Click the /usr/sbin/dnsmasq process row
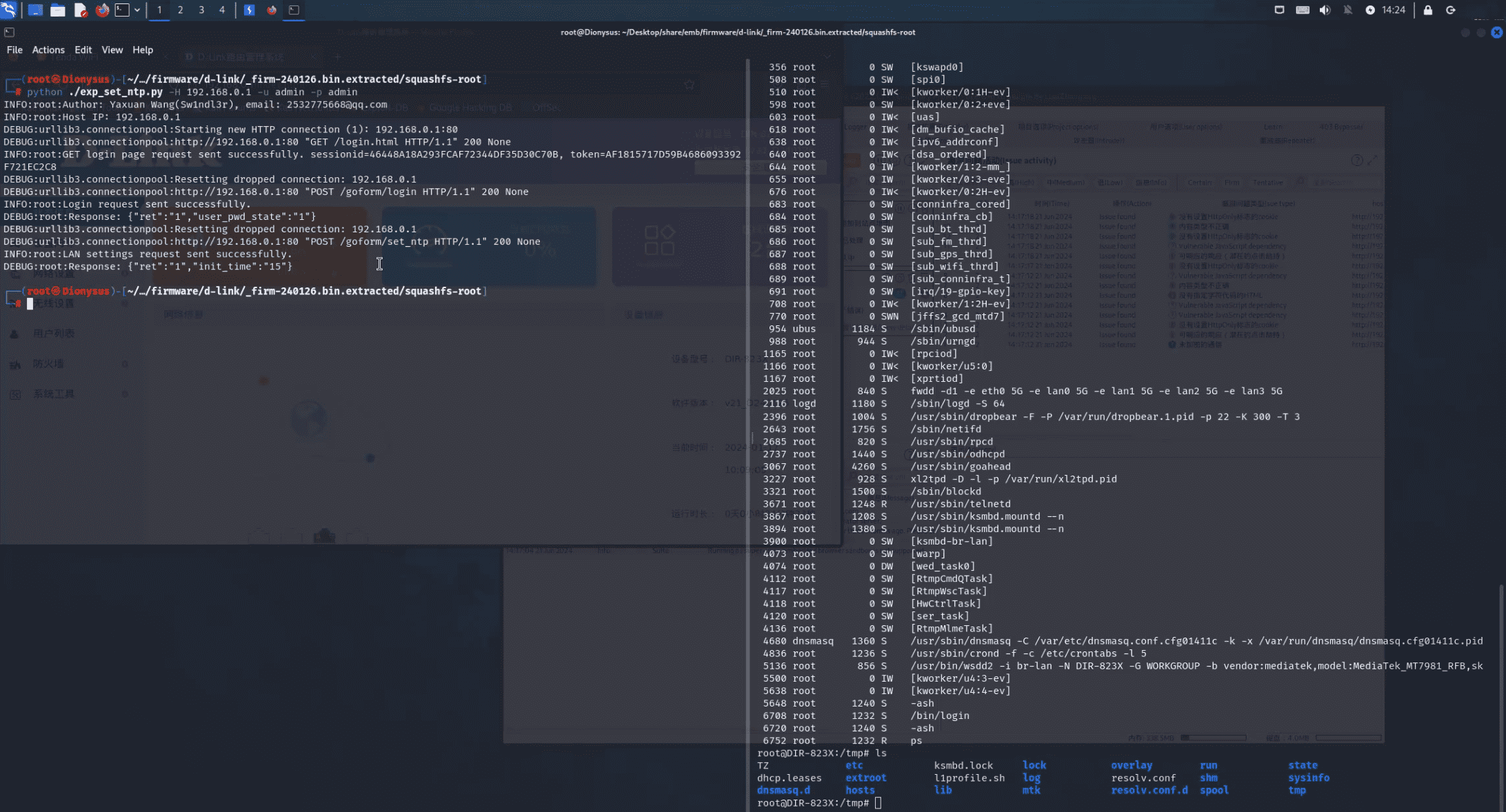The height and width of the screenshot is (812, 1506). click(1123, 641)
